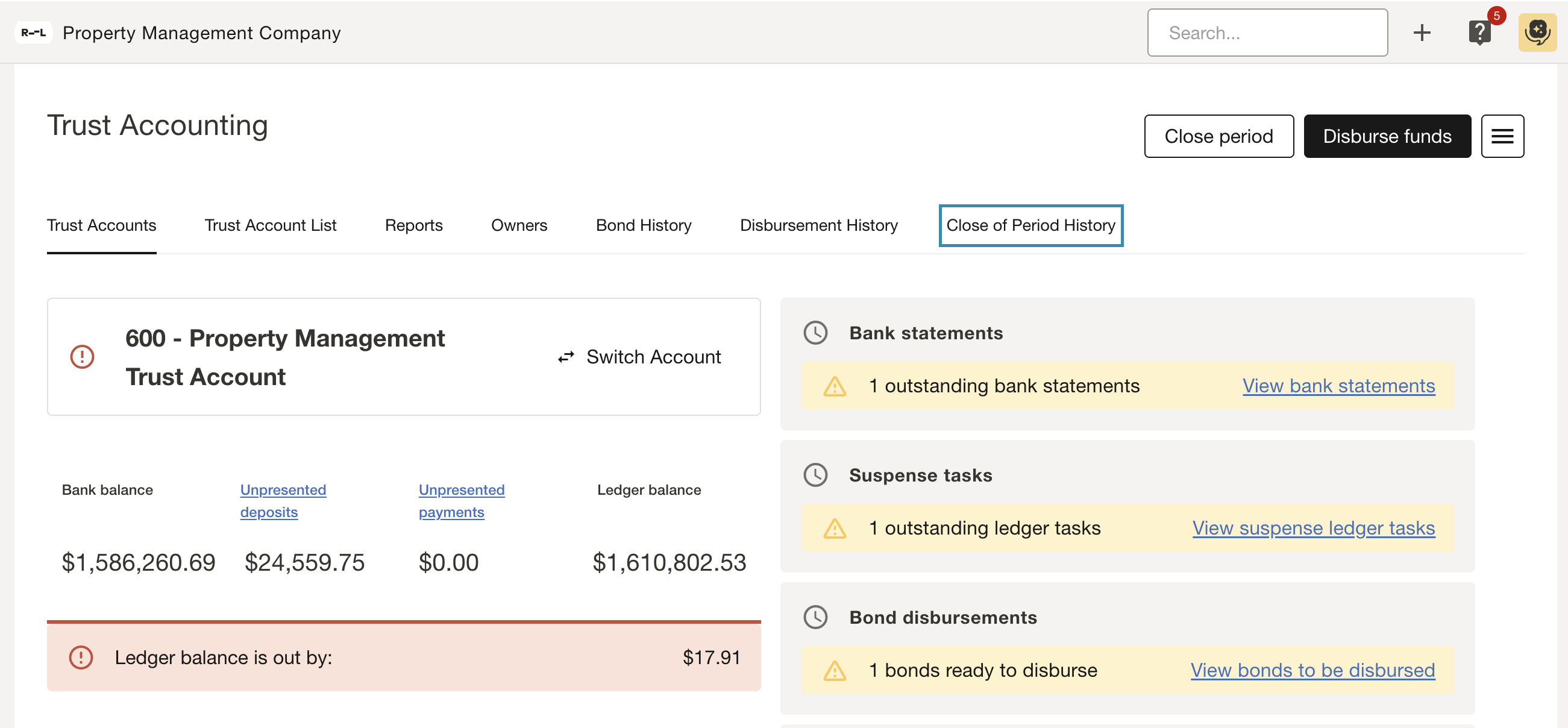This screenshot has height=728, width=1568.
Task: Open the Close of Period History tab
Action: [x=1030, y=226]
